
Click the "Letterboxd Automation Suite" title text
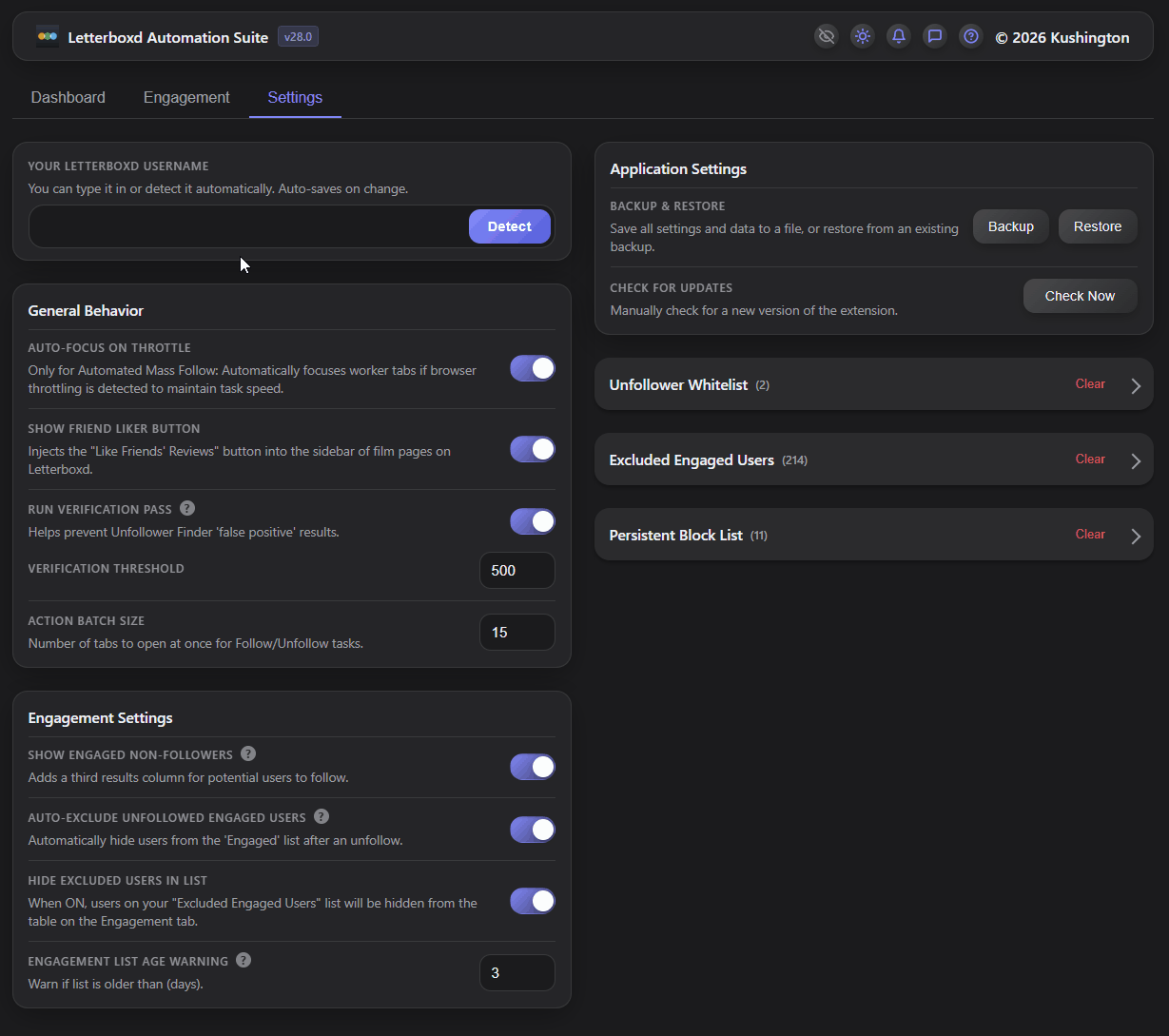tap(167, 38)
